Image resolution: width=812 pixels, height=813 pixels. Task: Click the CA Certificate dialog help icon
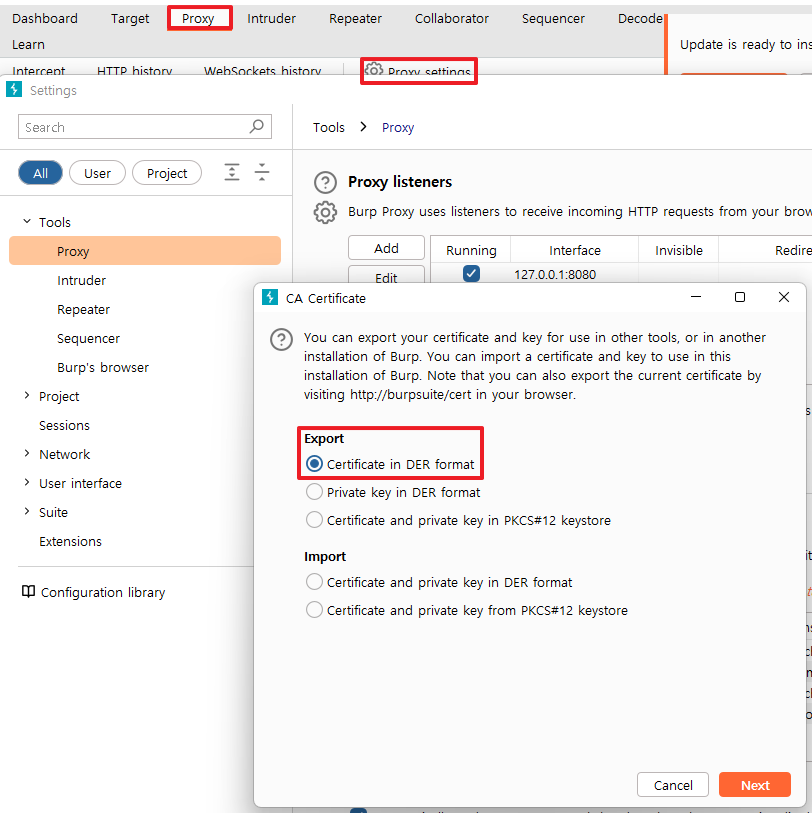282,340
